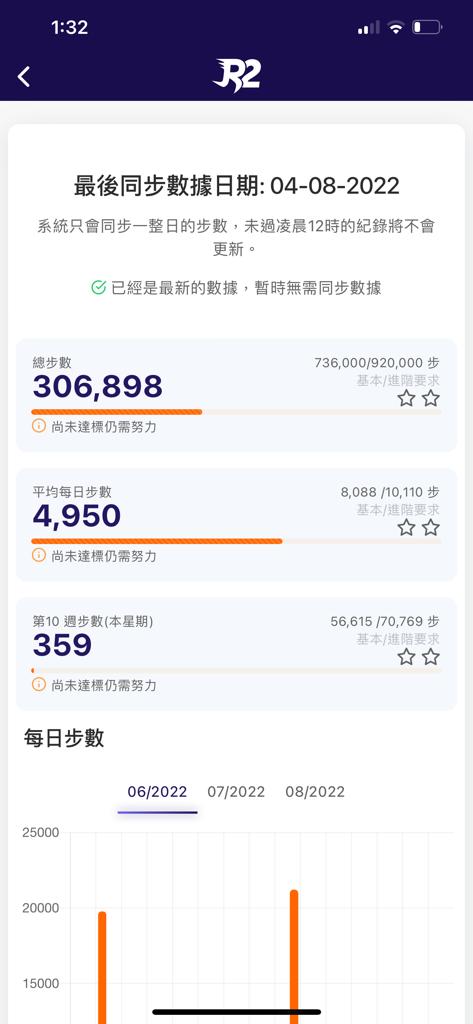The width and height of the screenshot is (473, 1024).
Task: Tap the 306,898 total steps value
Action: pos(98,387)
